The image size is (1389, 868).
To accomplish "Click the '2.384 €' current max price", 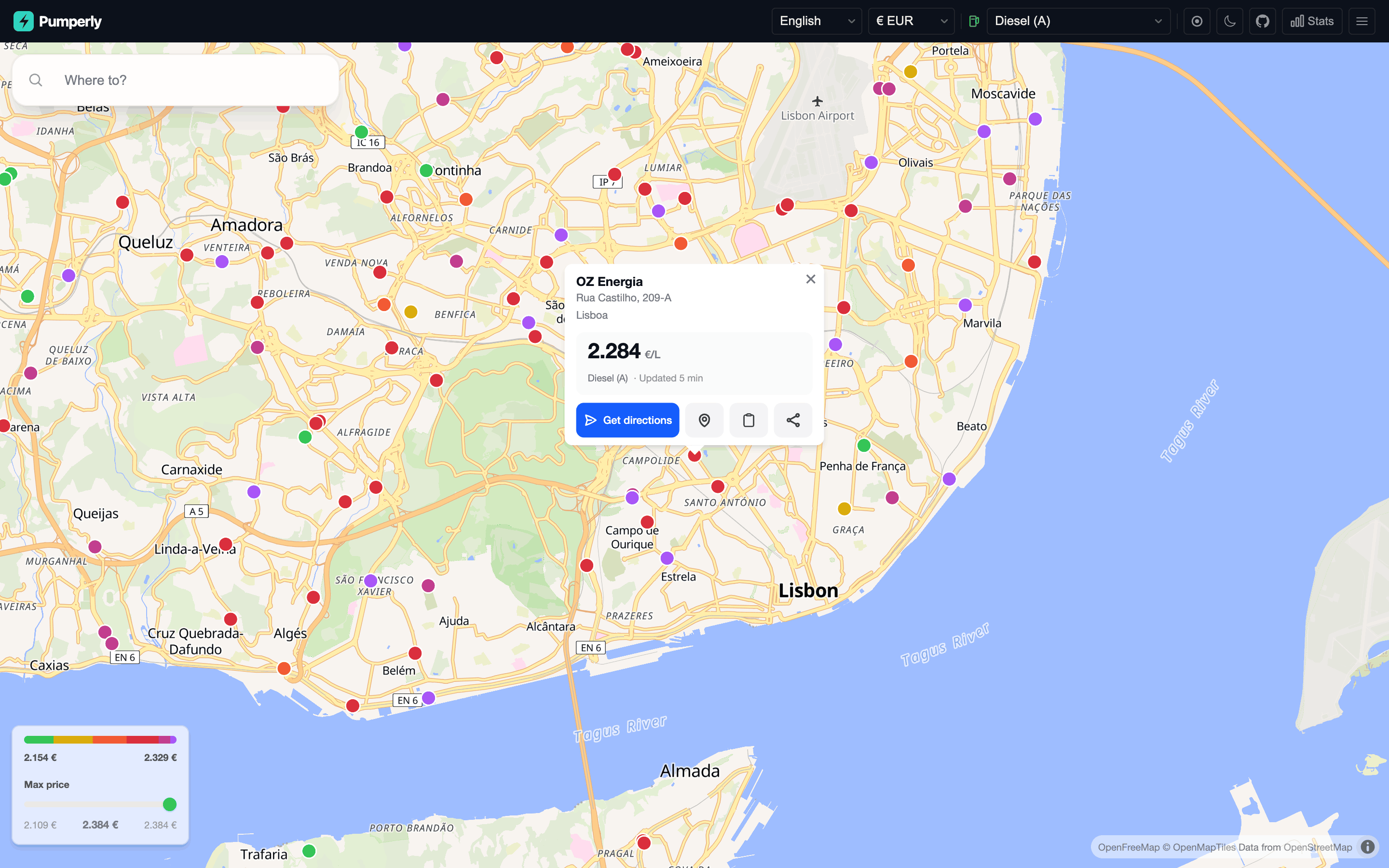I will tap(100, 825).
